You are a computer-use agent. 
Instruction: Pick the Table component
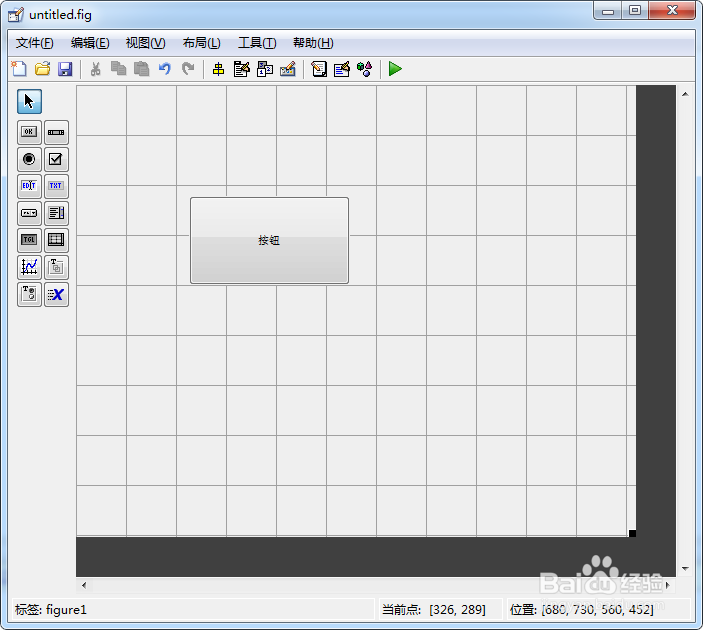click(56, 240)
